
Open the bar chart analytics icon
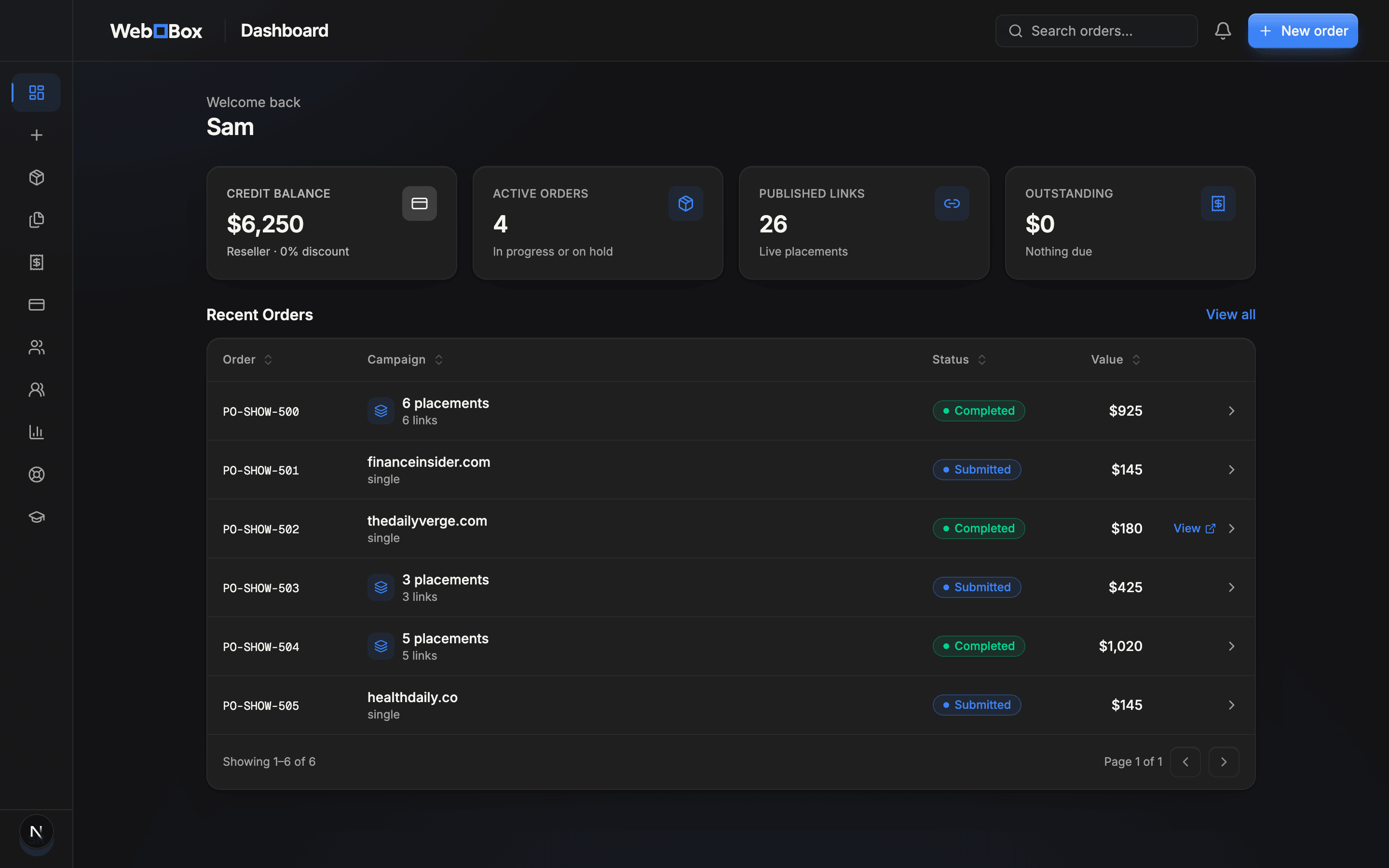(36, 432)
